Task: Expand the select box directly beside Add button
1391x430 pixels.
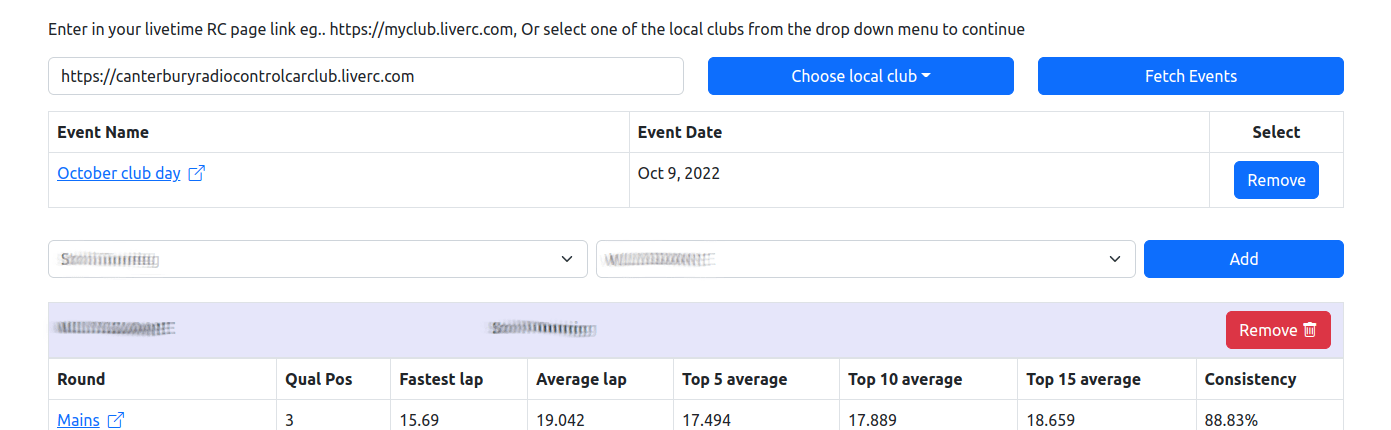Action: pyautogui.click(x=865, y=259)
